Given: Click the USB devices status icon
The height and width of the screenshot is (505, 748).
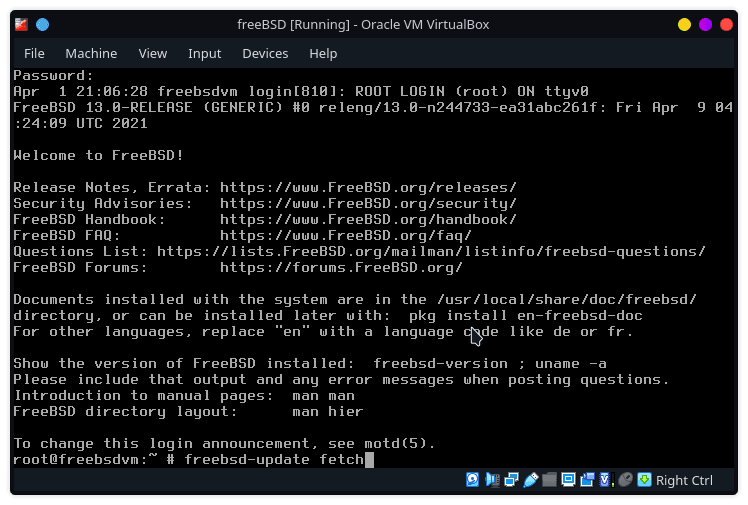Looking at the screenshot, I should pos(530,480).
